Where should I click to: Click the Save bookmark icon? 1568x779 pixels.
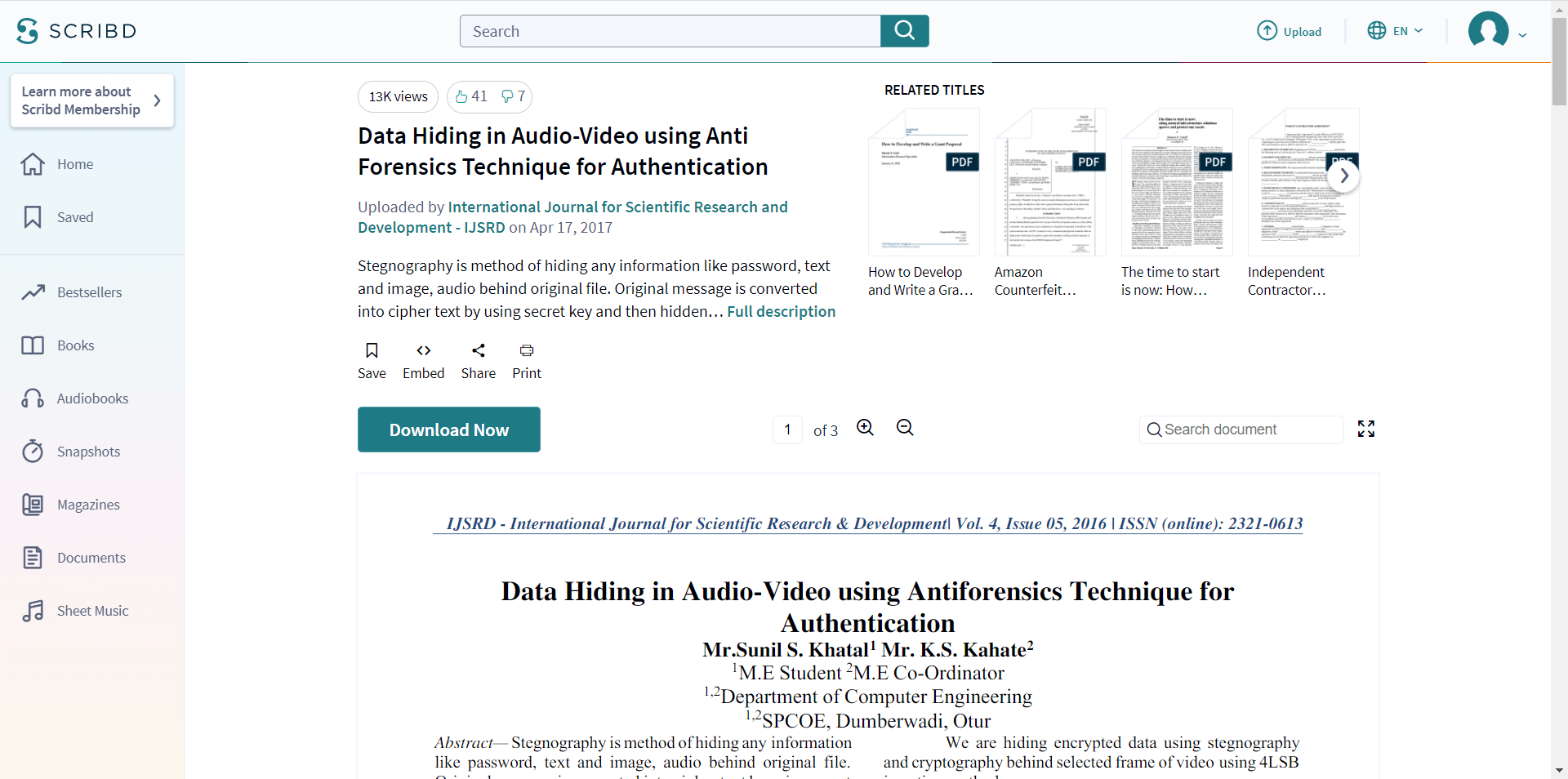pyautogui.click(x=372, y=350)
